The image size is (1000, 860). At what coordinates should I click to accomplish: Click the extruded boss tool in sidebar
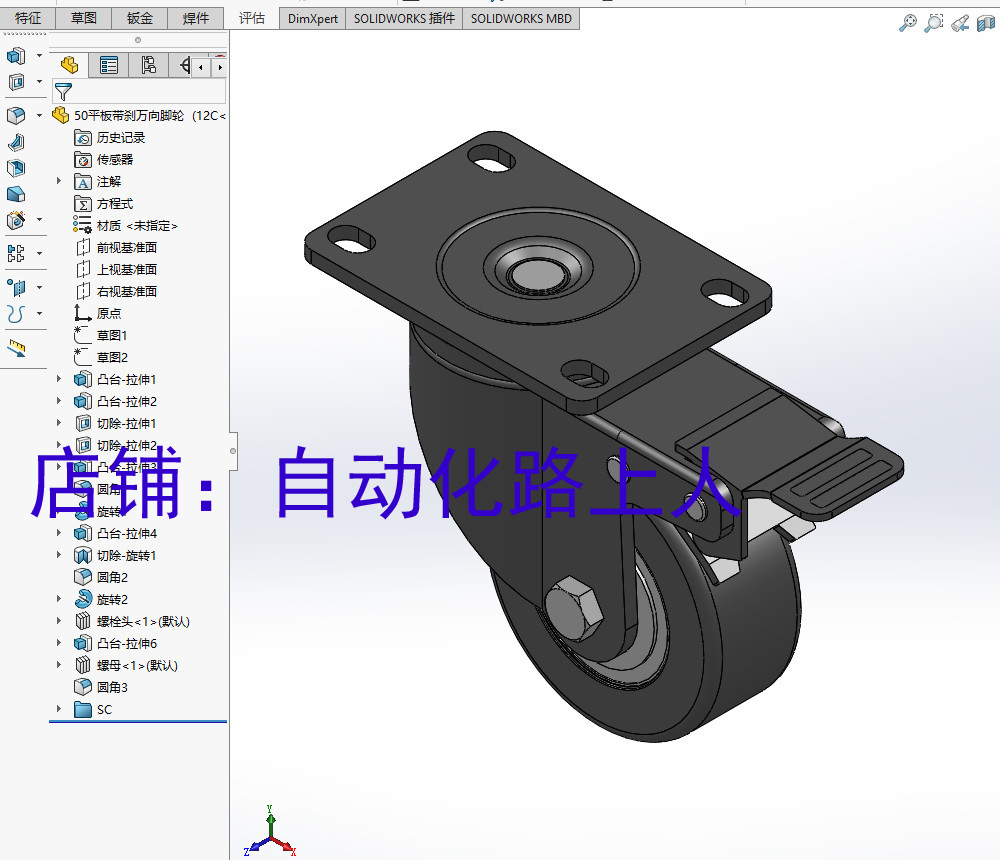pos(16,56)
